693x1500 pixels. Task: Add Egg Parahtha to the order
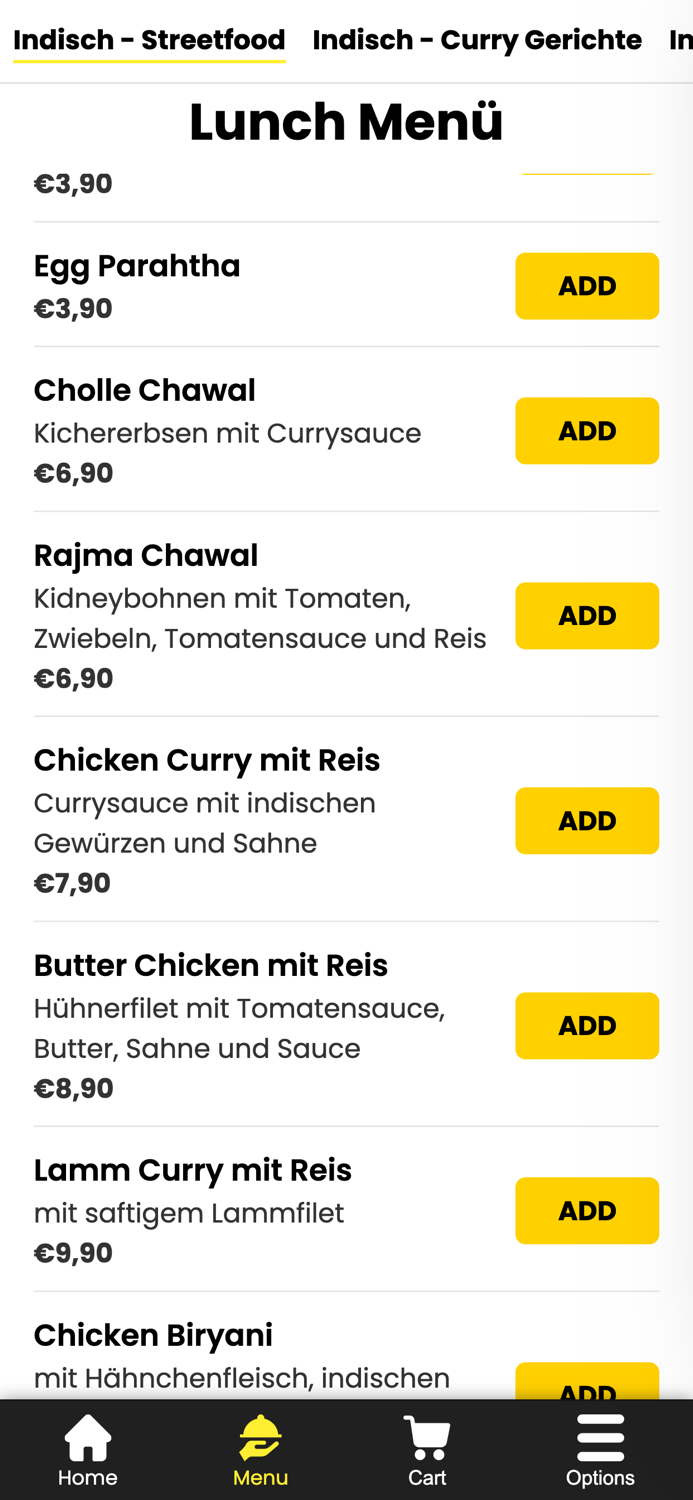click(x=588, y=285)
